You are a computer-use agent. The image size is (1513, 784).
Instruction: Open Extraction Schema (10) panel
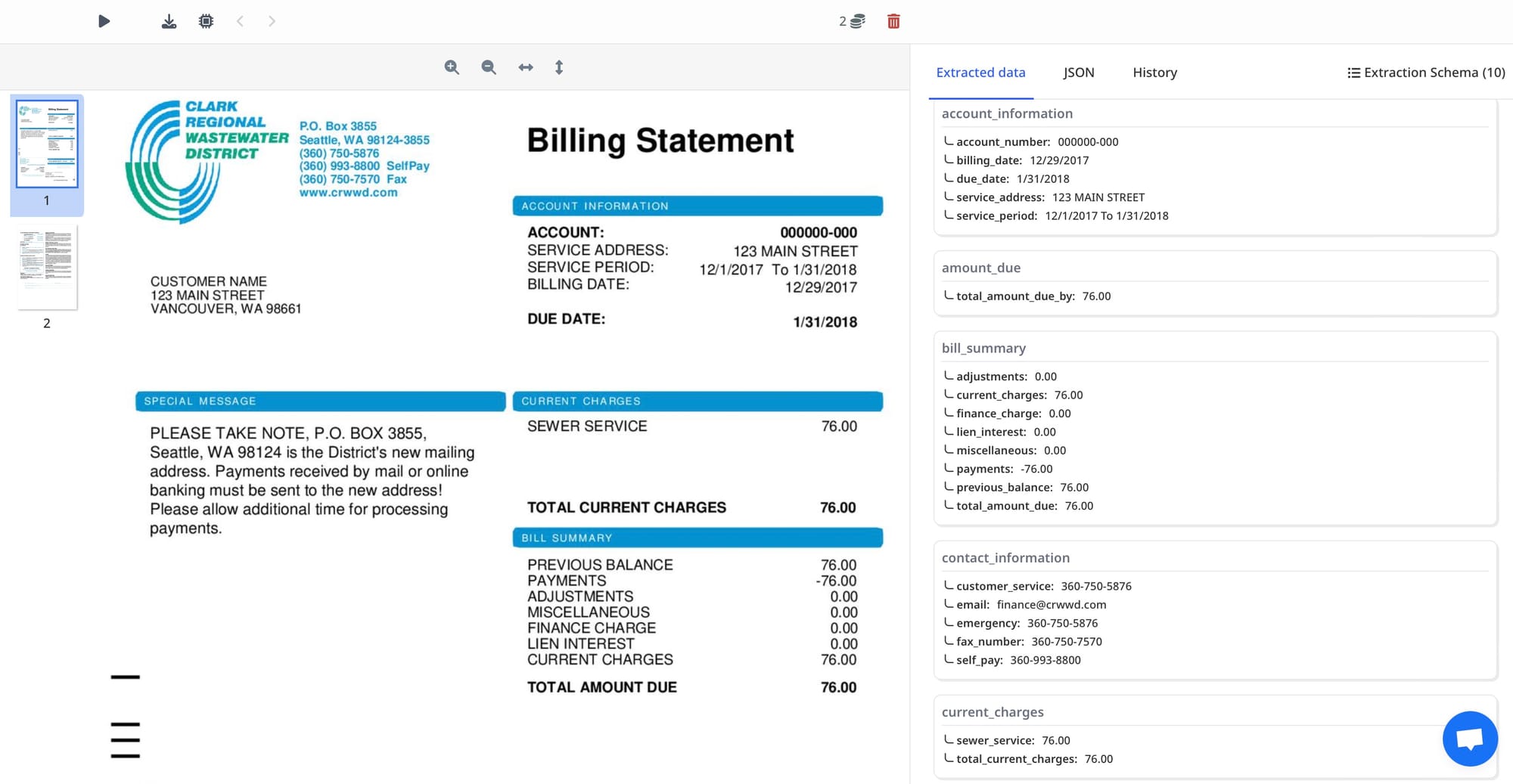point(1426,73)
